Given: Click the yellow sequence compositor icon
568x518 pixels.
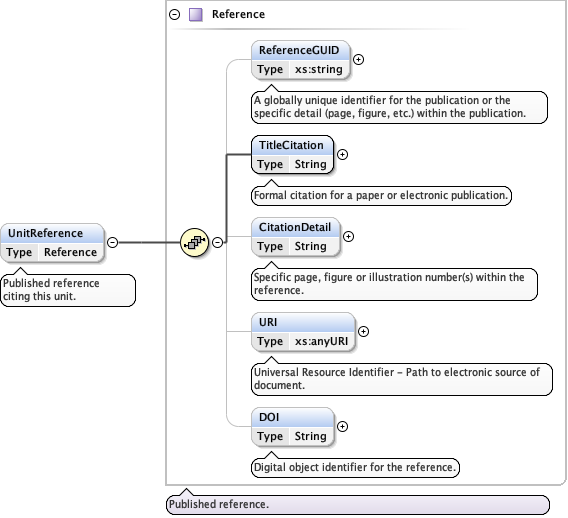Looking at the screenshot, I should tap(195, 242).
